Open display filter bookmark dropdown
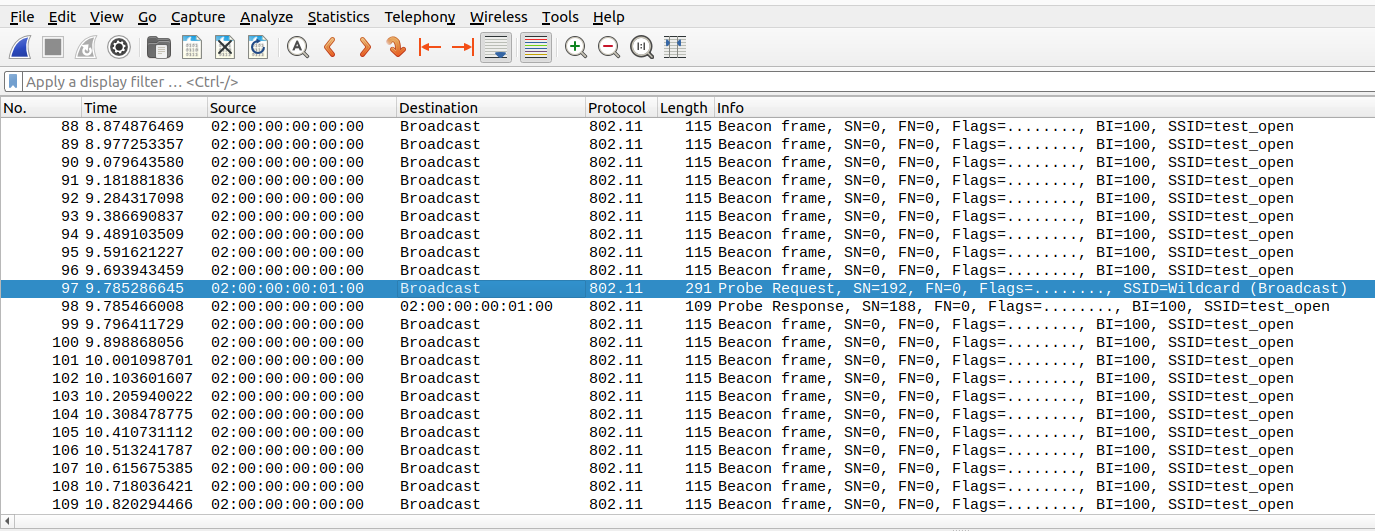1375x531 pixels. pos(13,82)
